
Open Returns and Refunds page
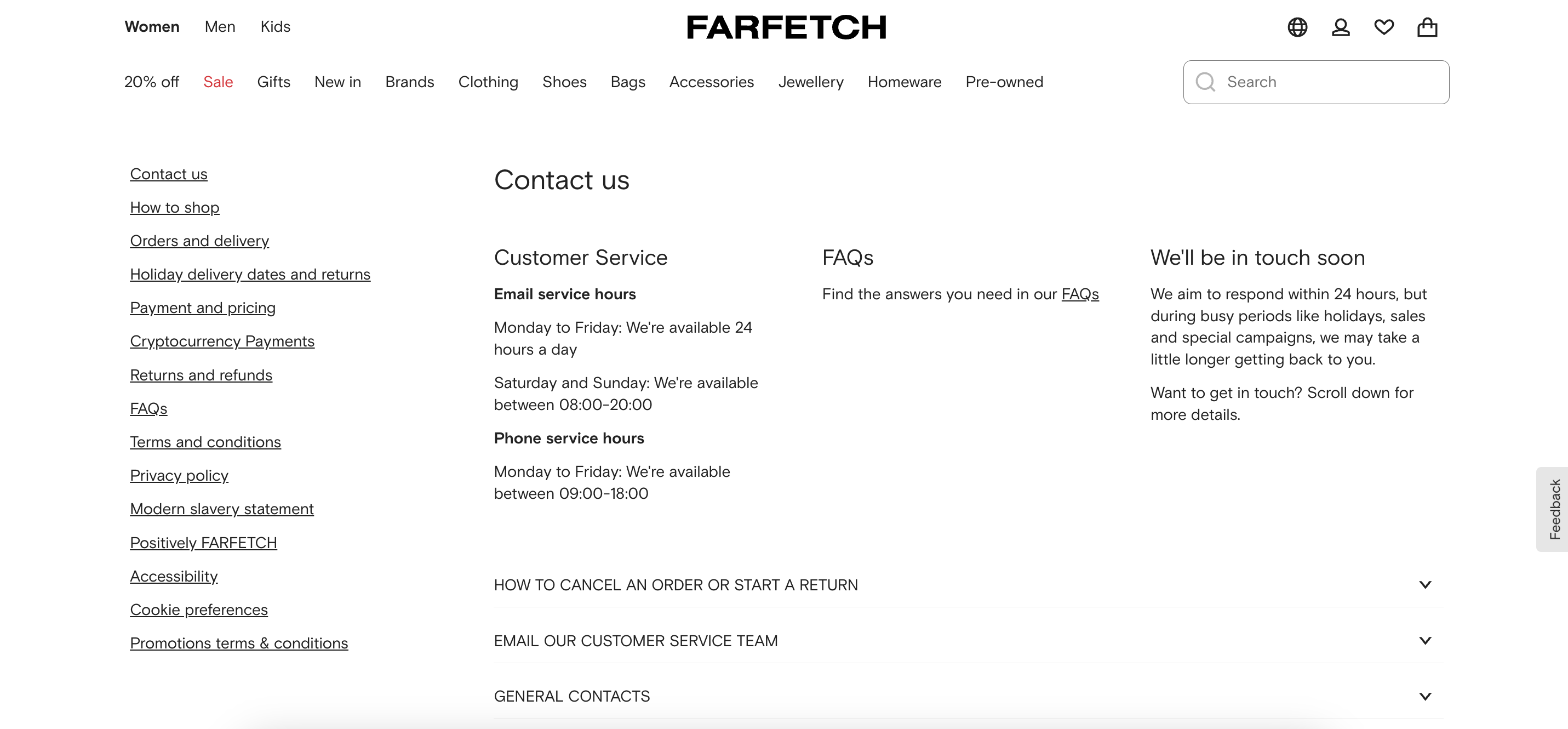coord(201,374)
